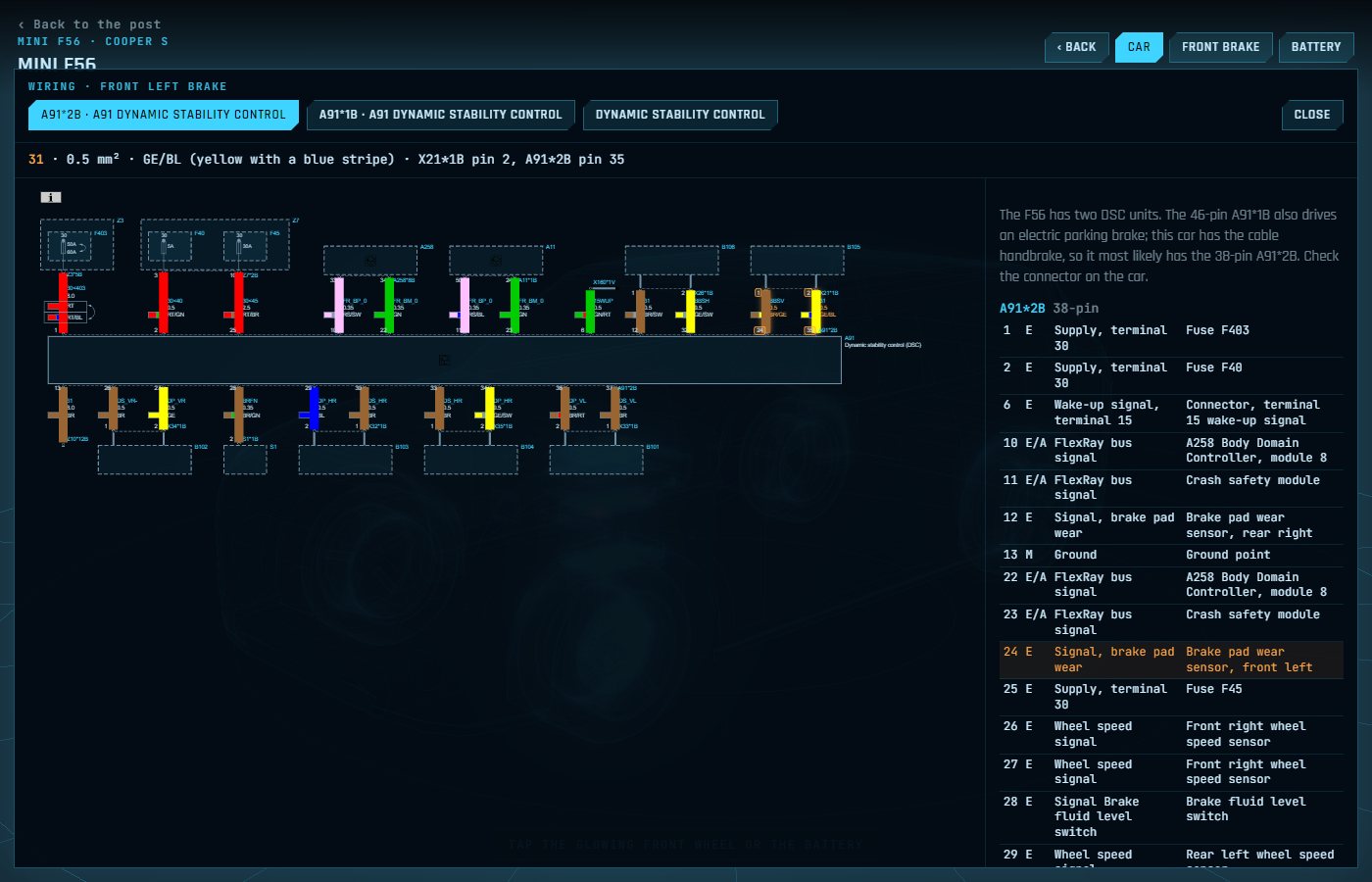
Task: Click the S1 switch box in the diagram
Action: 245,460
